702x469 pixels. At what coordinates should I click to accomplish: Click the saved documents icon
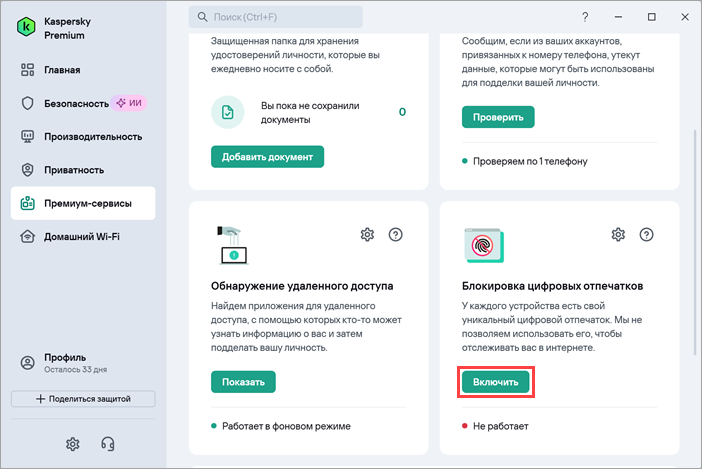point(227,112)
